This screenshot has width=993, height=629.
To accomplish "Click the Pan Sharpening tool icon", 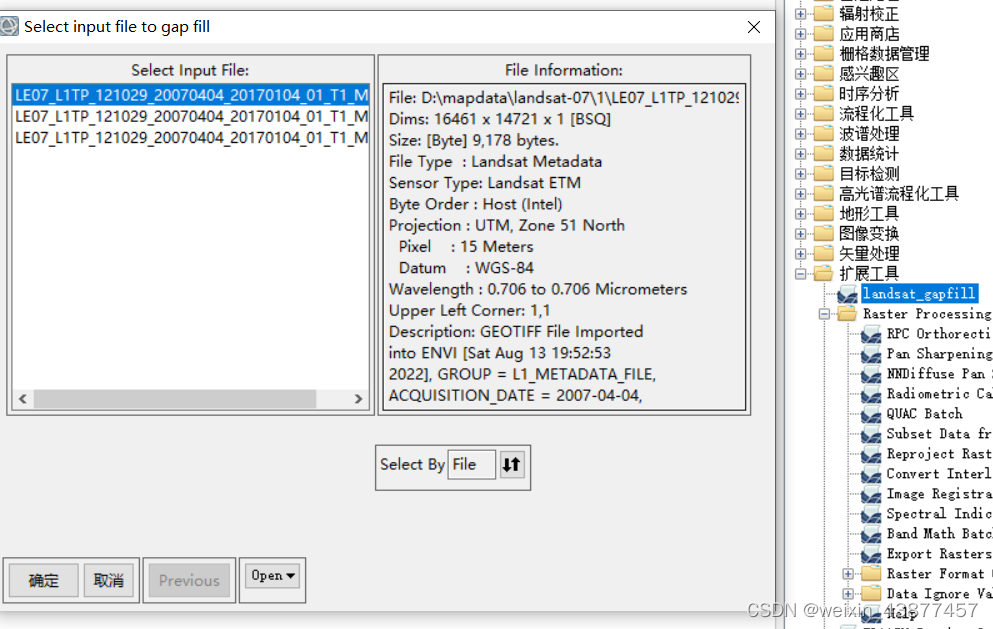I will pyautogui.click(x=871, y=354).
